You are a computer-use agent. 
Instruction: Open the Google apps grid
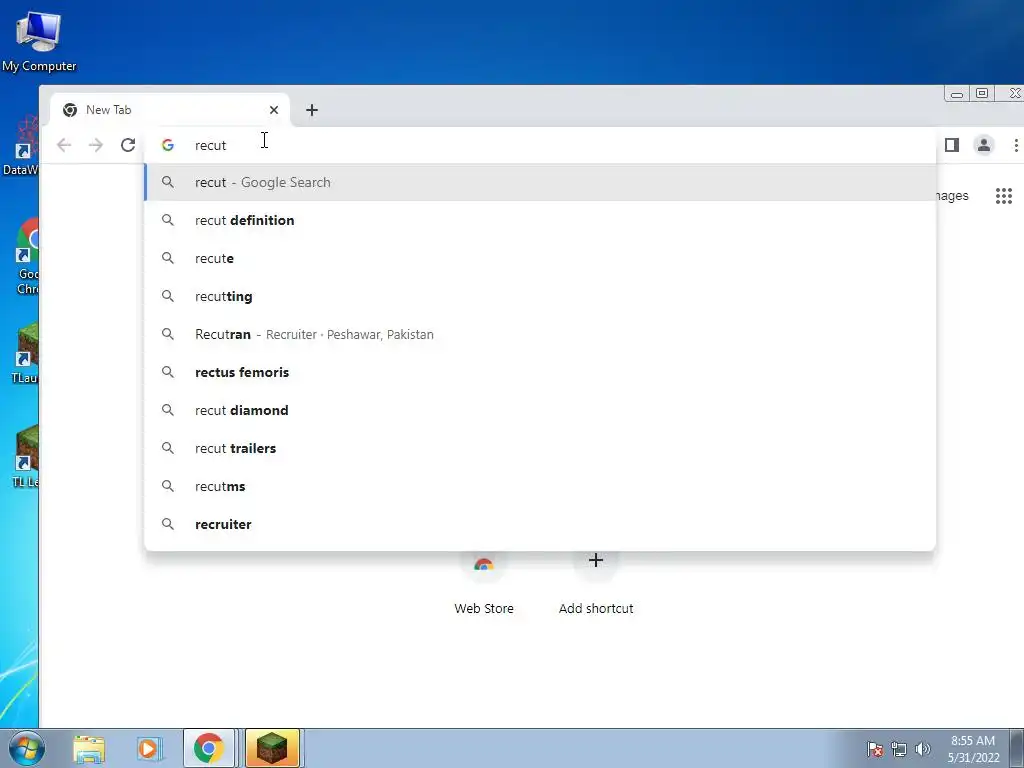(1004, 196)
